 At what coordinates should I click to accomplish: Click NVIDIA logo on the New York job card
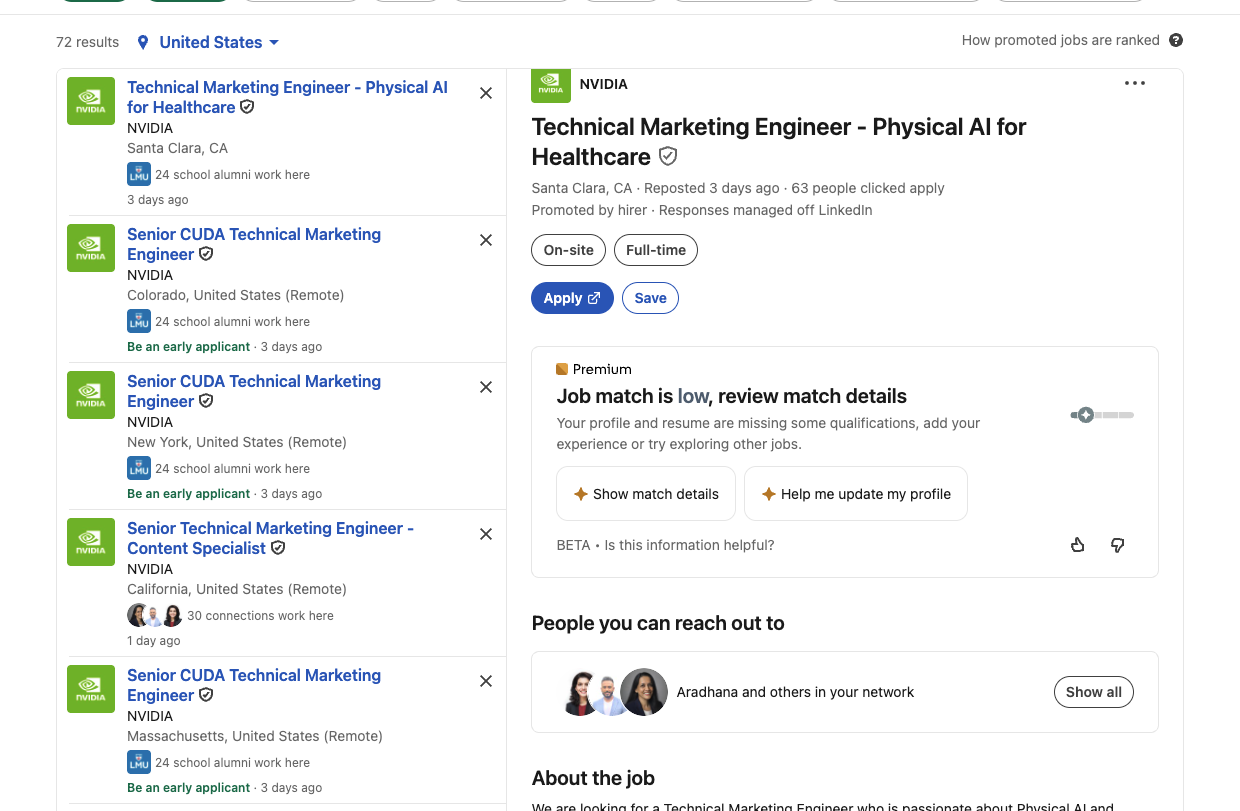pyautogui.click(x=91, y=395)
